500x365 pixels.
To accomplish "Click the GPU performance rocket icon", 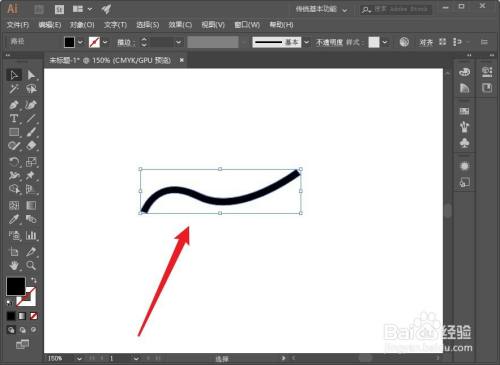I will pyautogui.click(x=106, y=9).
